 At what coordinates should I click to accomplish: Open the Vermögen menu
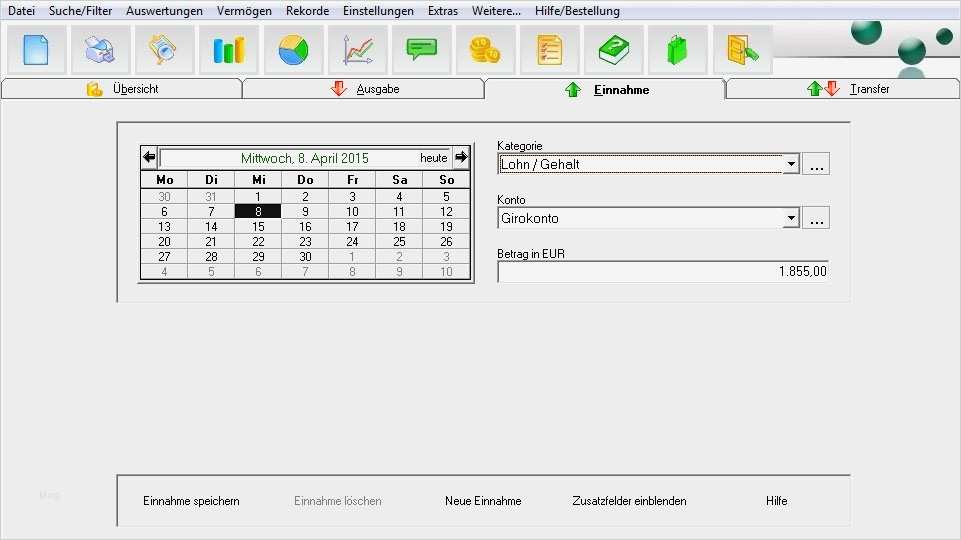point(244,10)
